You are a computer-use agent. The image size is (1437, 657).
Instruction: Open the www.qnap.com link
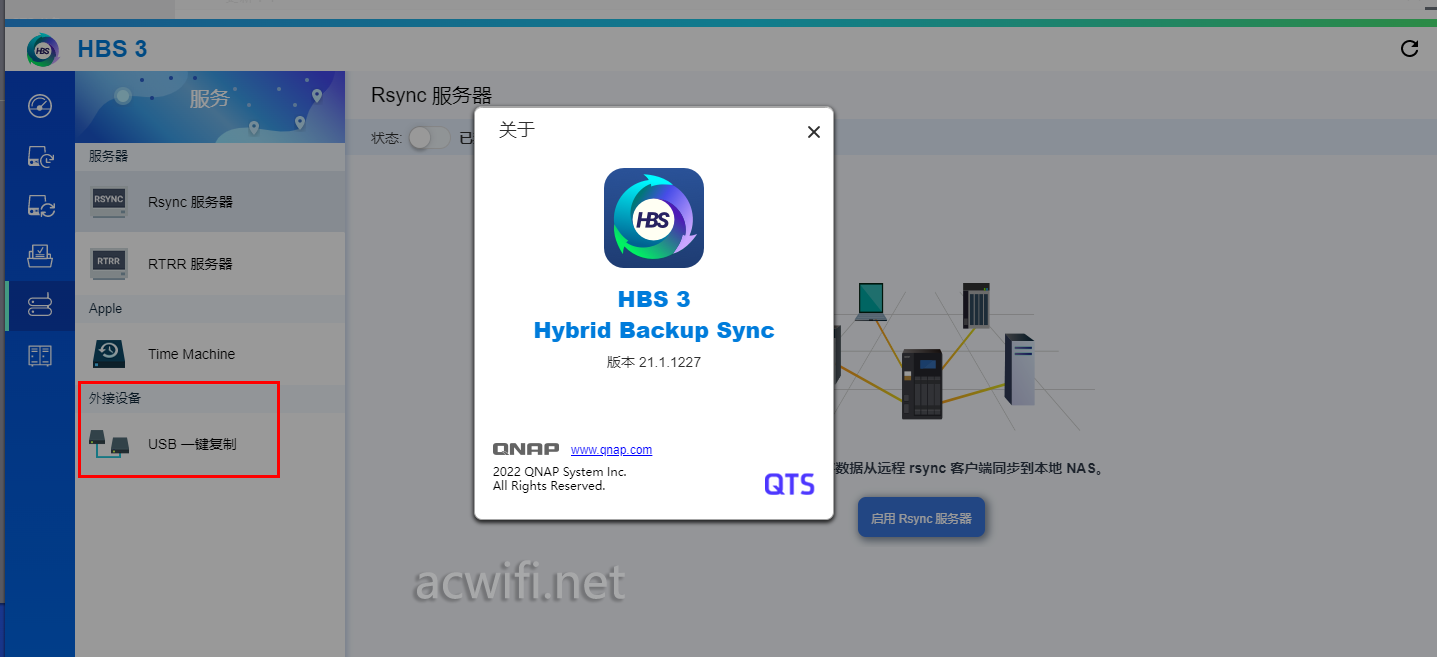tap(611, 450)
